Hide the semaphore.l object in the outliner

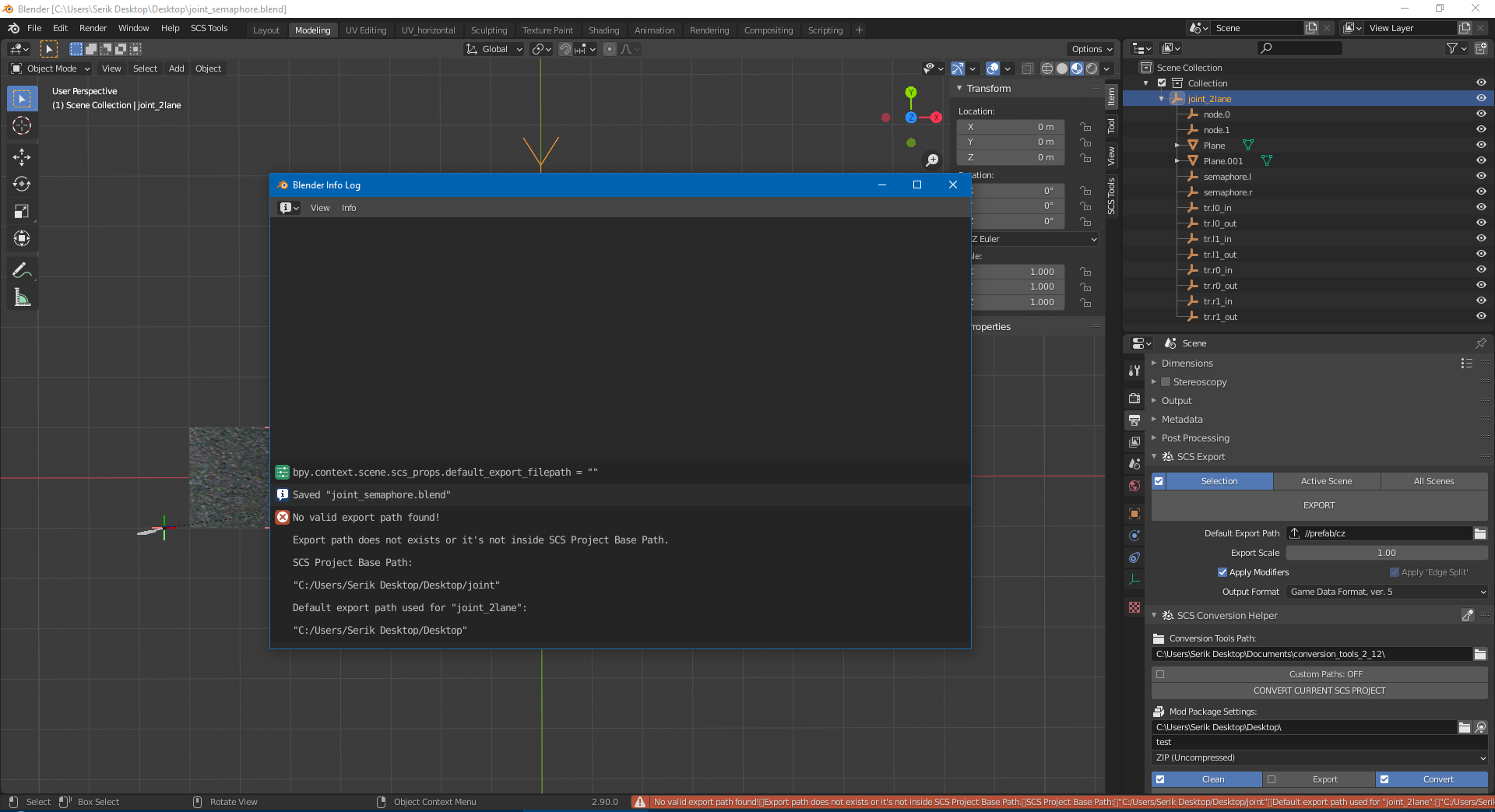pos(1481,176)
